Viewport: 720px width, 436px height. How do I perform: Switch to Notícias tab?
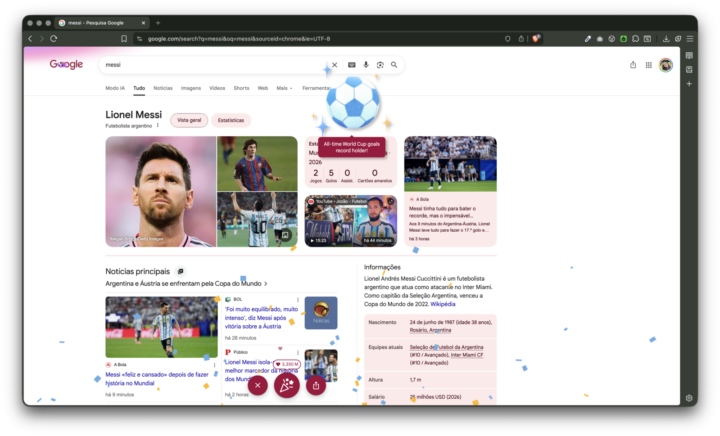click(163, 88)
